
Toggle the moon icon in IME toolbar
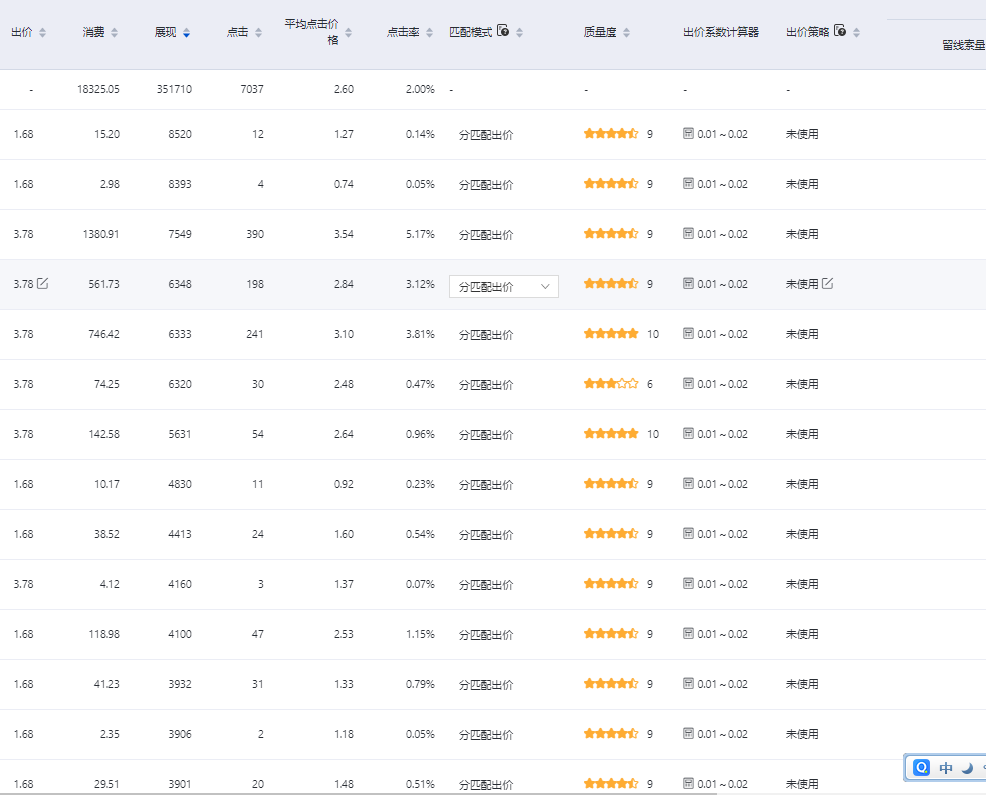click(967, 768)
